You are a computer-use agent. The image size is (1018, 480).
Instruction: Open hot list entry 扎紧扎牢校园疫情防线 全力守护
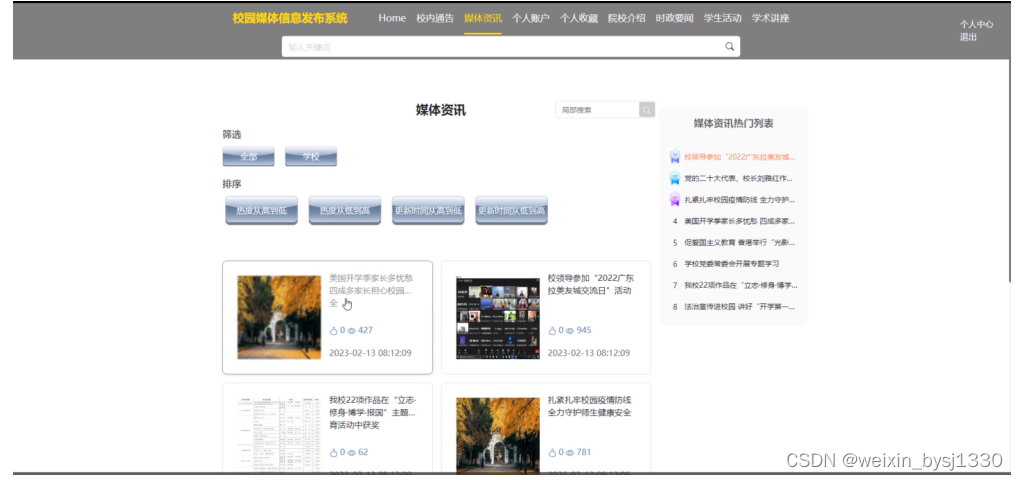point(739,200)
